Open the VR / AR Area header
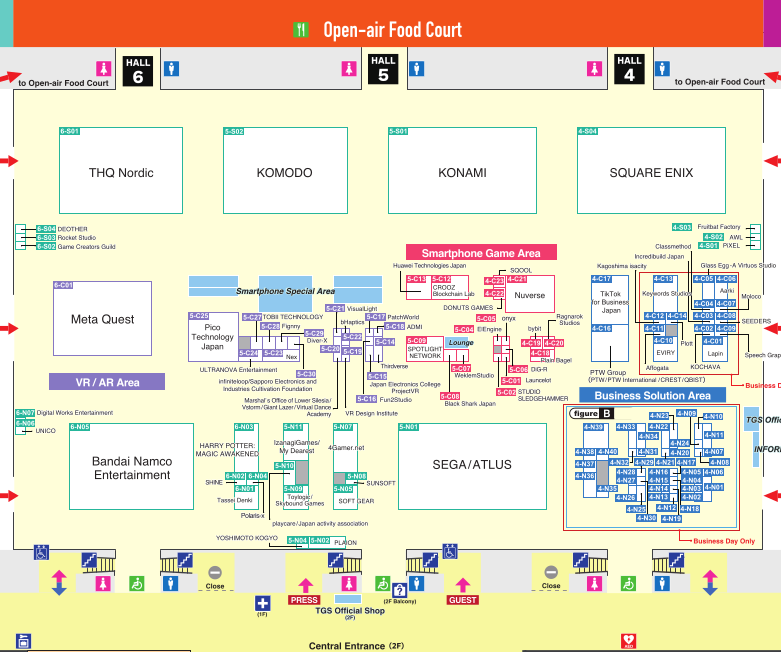781x652 pixels. click(x=107, y=382)
